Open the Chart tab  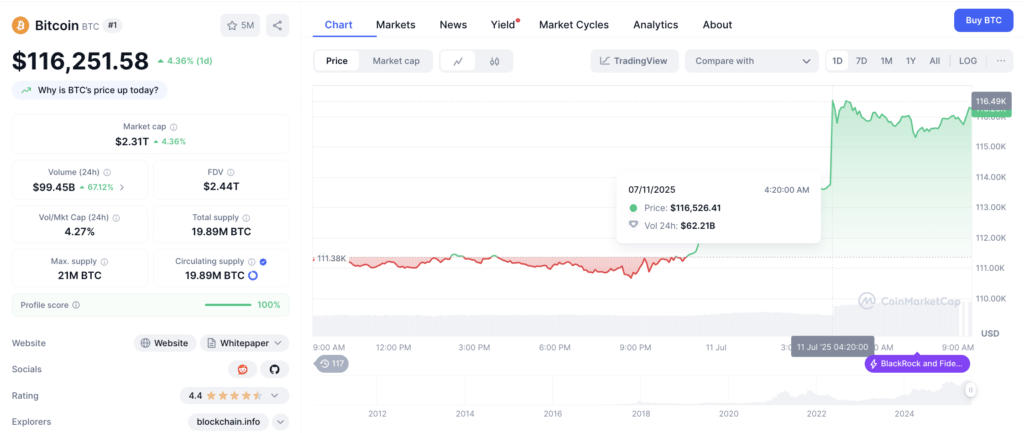point(338,25)
